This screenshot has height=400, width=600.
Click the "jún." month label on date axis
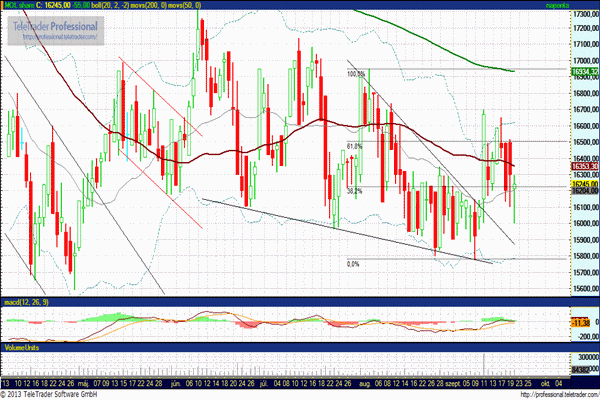pos(176,384)
